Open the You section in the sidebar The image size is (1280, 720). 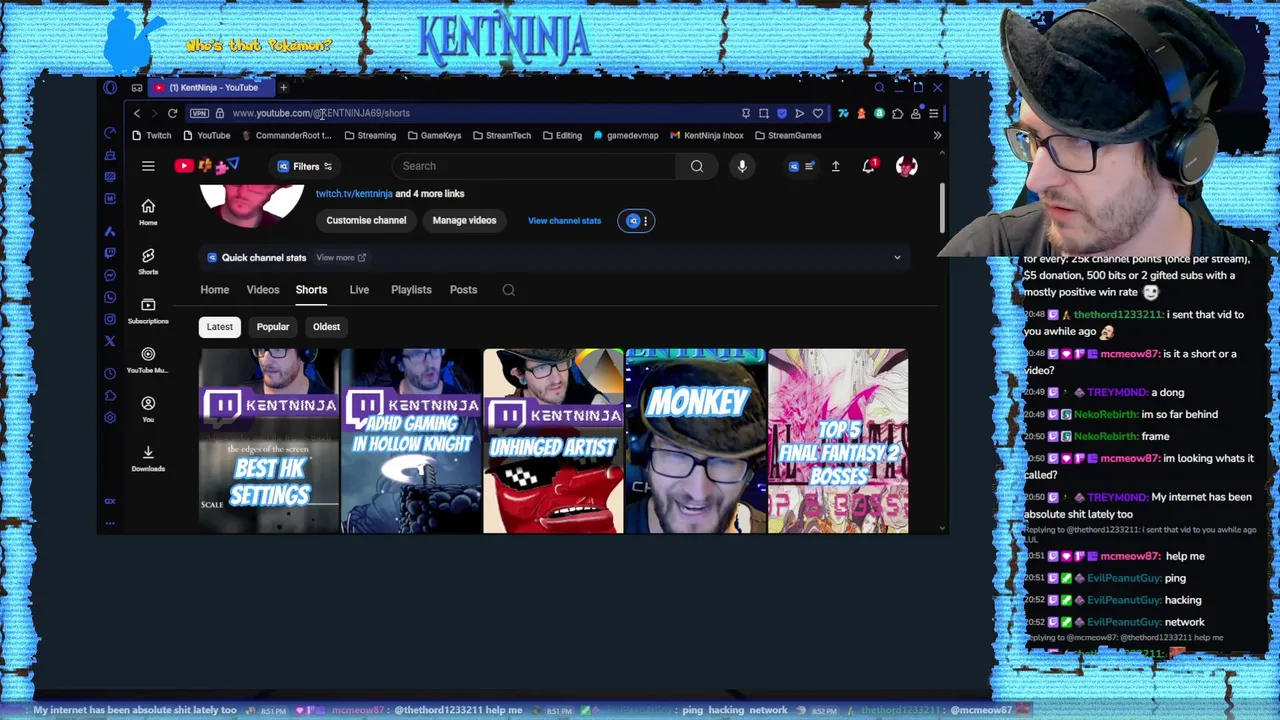(x=148, y=409)
